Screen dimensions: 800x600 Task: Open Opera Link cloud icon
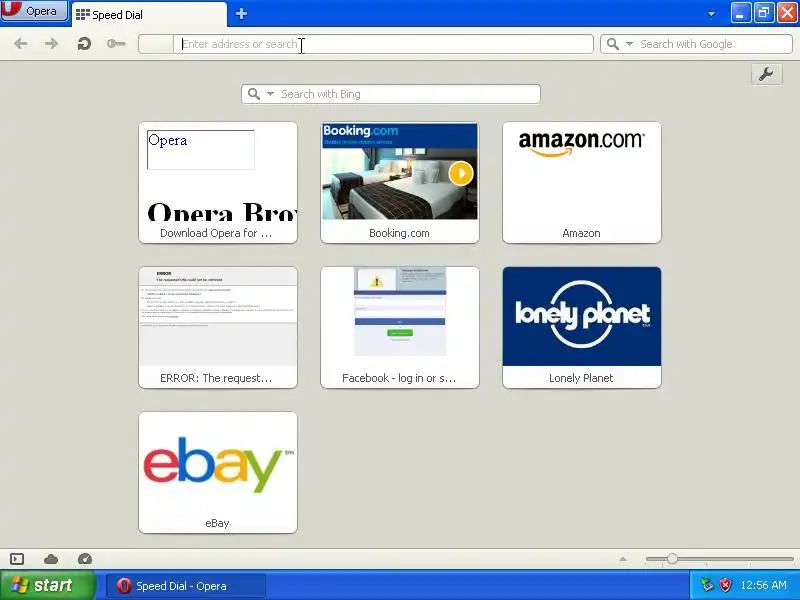(x=51, y=559)
